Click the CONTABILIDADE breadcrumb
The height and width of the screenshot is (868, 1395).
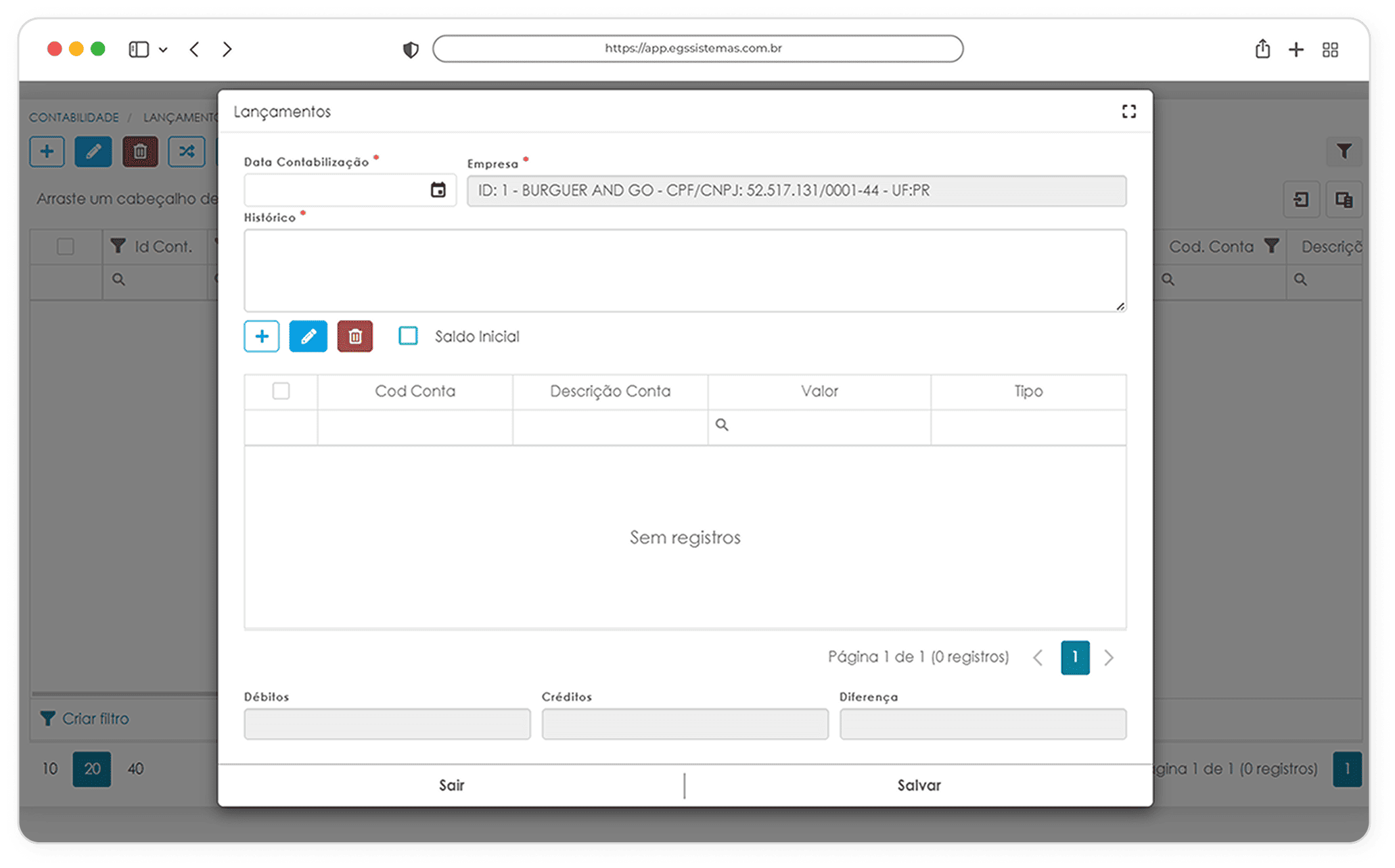74,118
